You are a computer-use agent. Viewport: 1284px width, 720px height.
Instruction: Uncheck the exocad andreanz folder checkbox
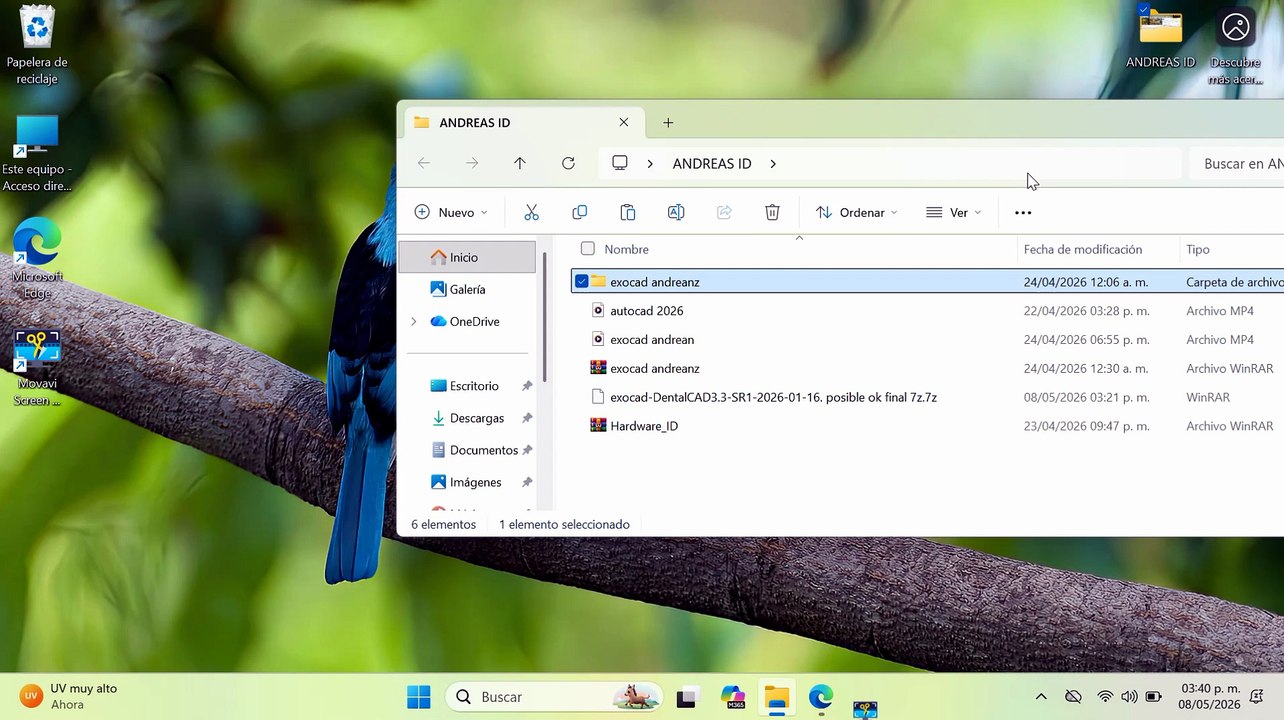coord(581,282)
